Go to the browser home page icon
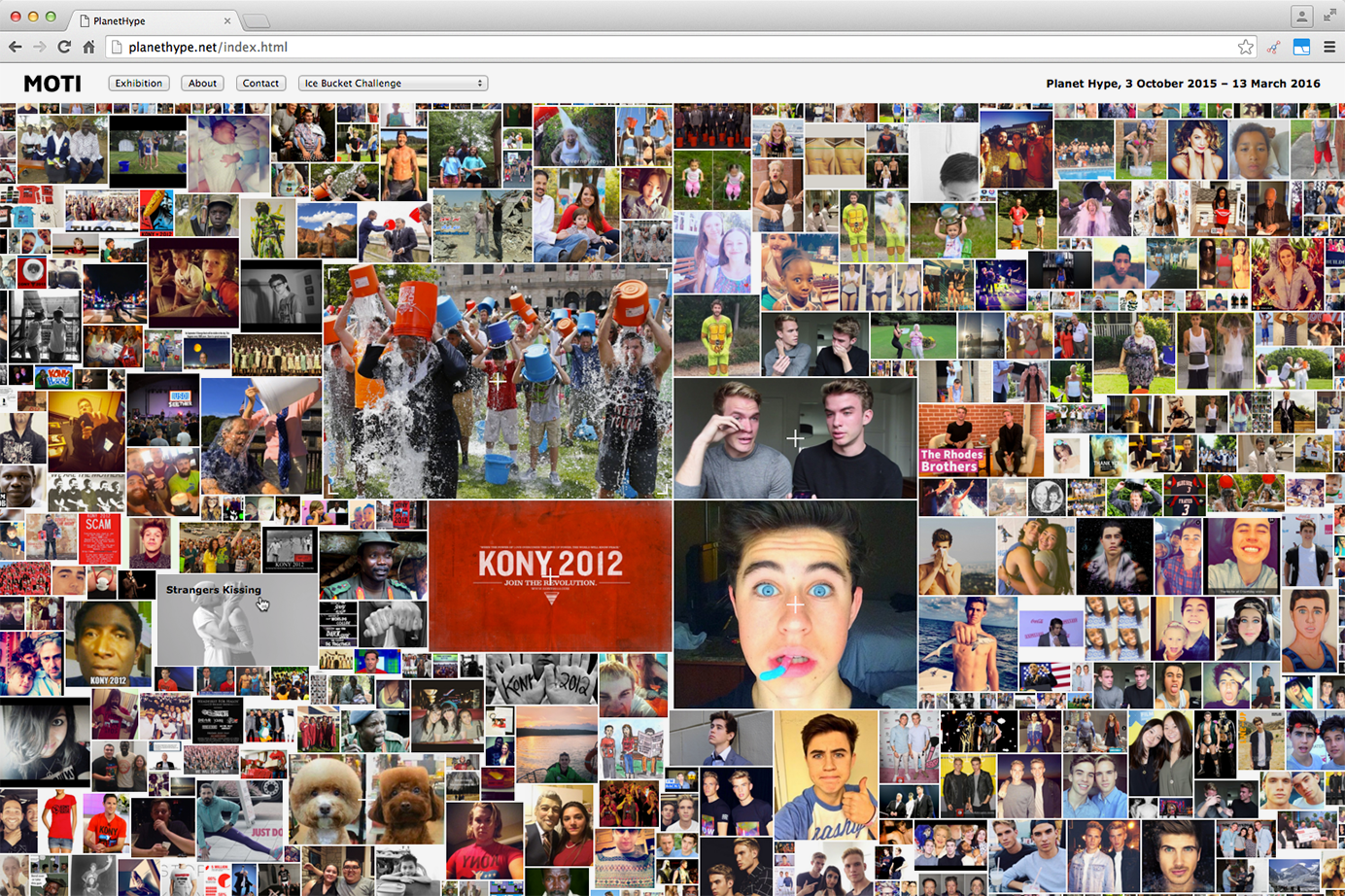 (x=88, y=47)
